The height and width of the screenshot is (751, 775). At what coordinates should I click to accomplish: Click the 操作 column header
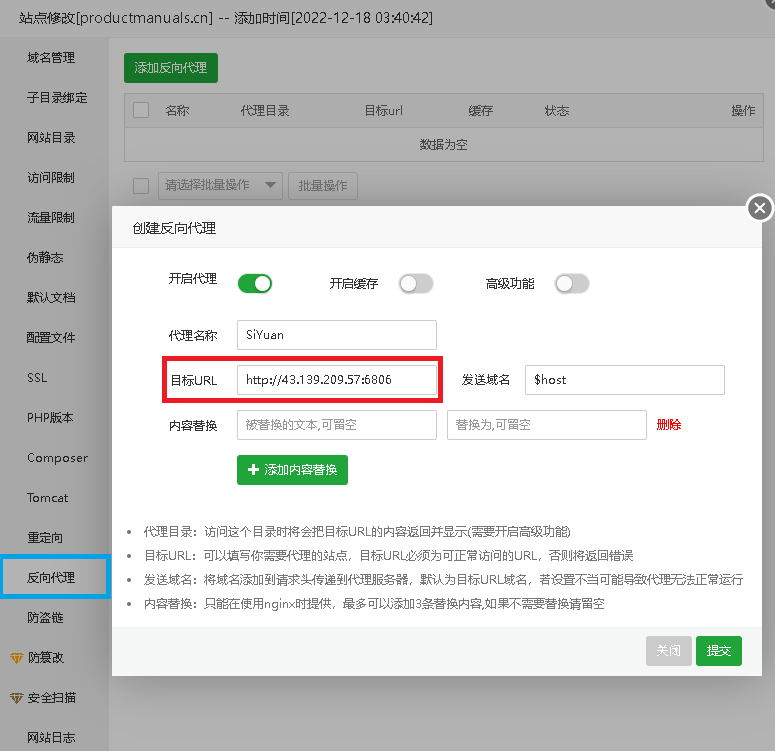(743, 111)
